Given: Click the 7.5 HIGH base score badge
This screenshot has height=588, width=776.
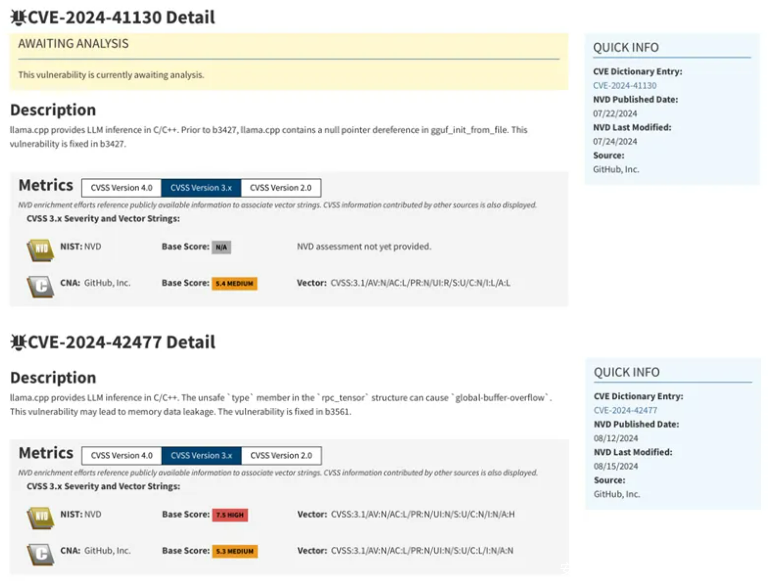Looking at the screenshot, I should coord(230,515).
